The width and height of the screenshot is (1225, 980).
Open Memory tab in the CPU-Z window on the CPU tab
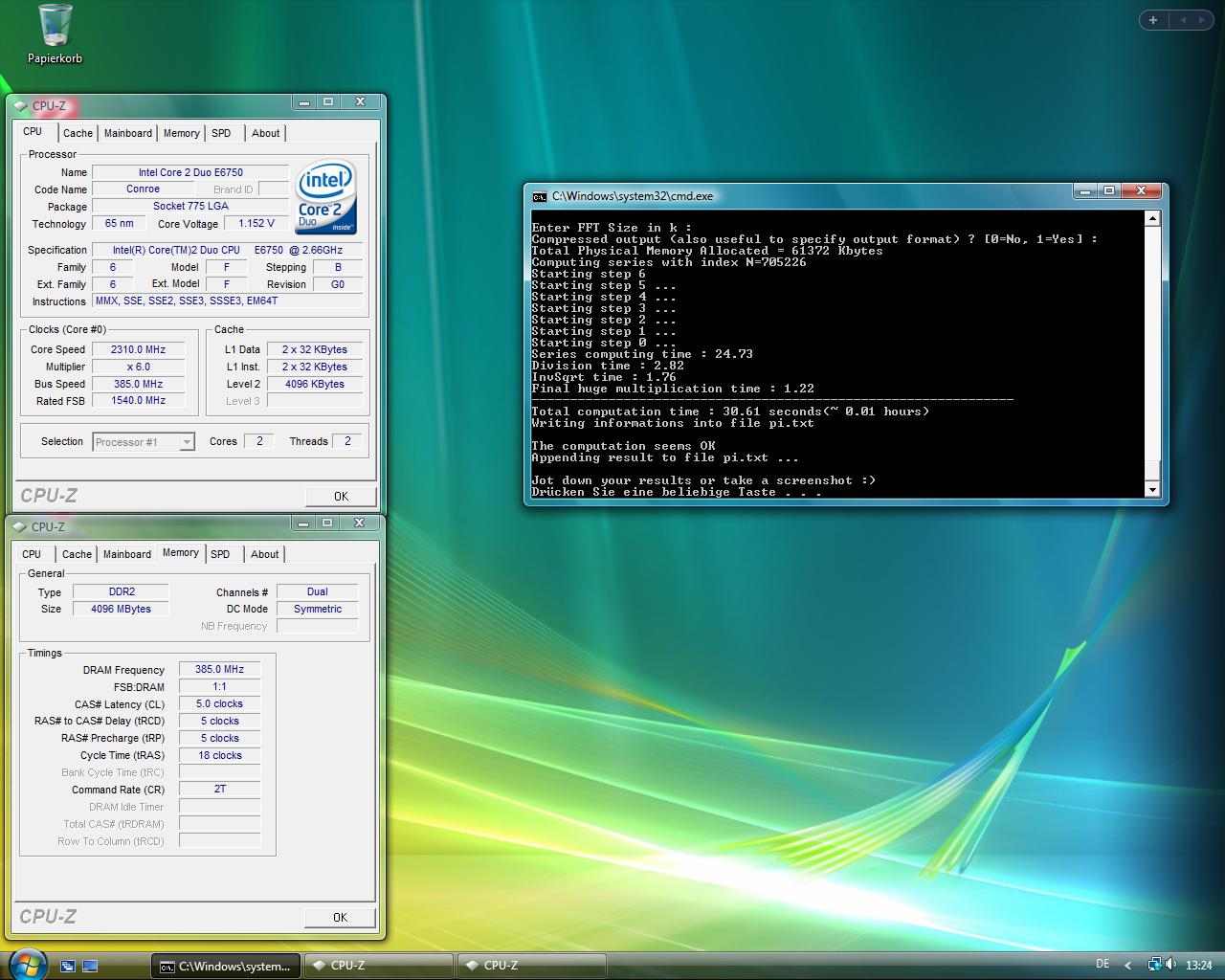point(182,134)
